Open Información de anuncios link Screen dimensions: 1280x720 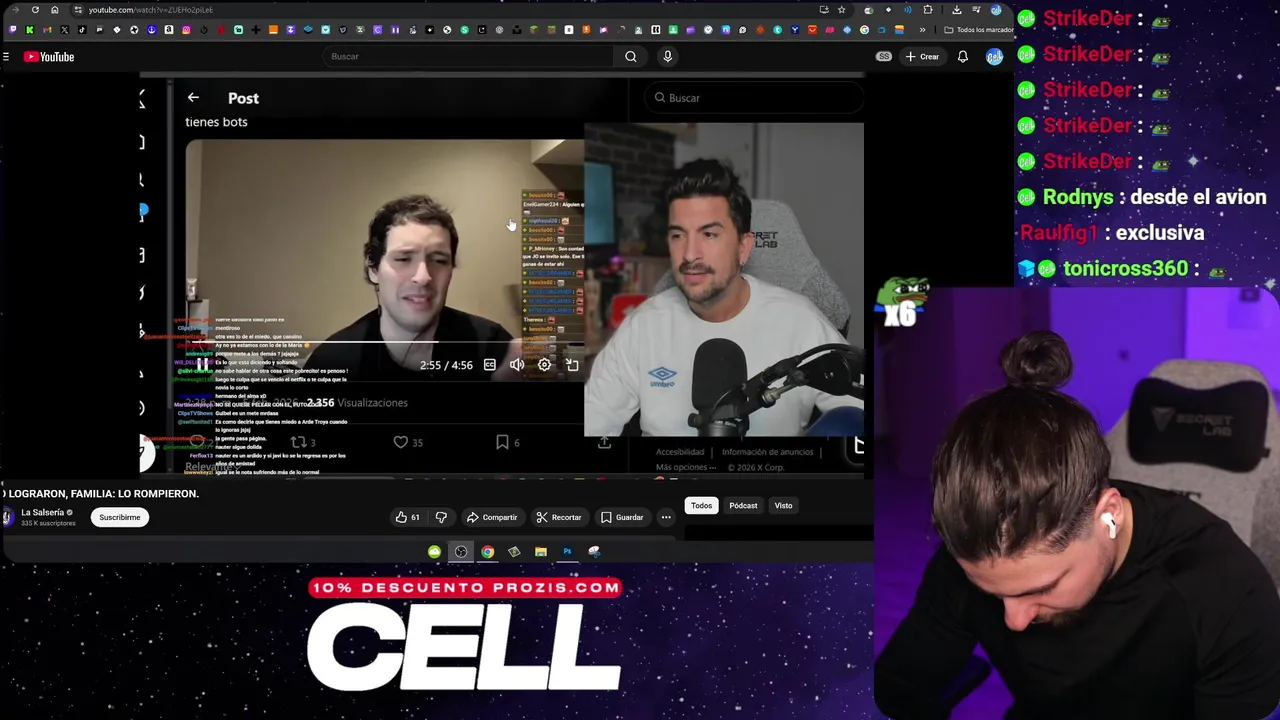tap(768, 452)
